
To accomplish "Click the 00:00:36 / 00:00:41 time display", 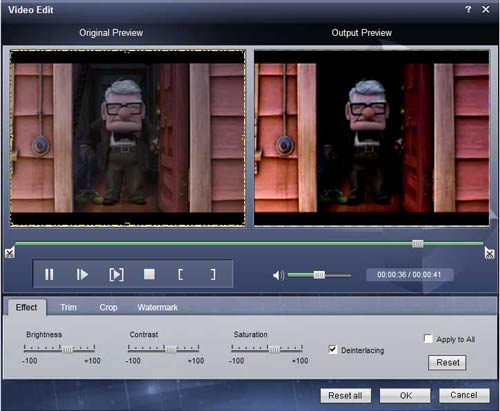I will (x=409, y=275).
